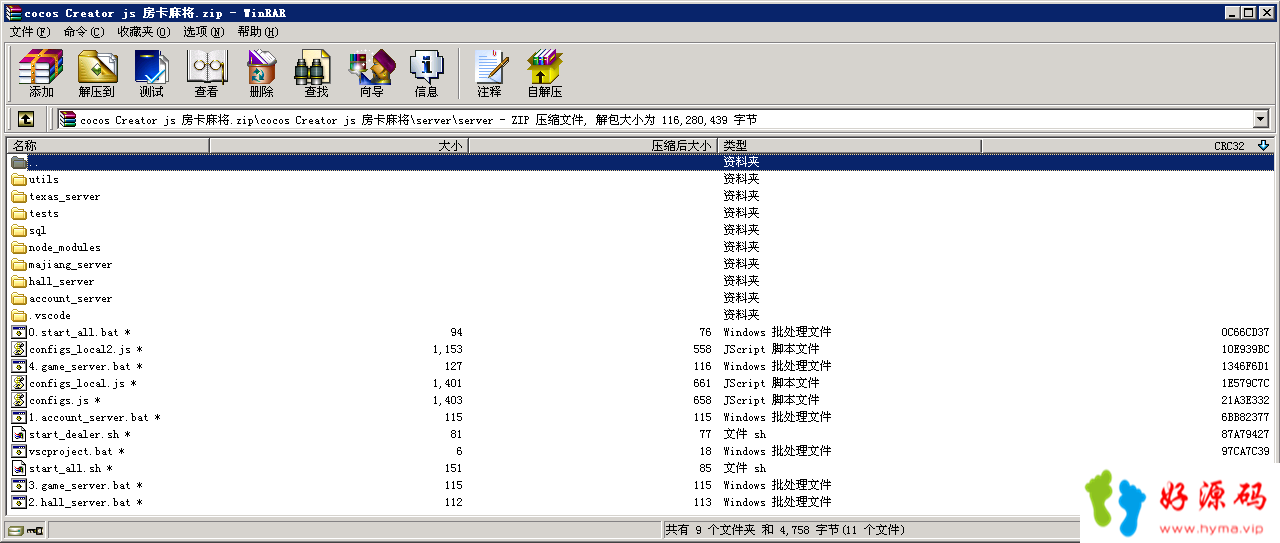Screen dimensions: 1280x543
Task: Click status bar folder and byte summary
Action: click(x=785, y=530)
